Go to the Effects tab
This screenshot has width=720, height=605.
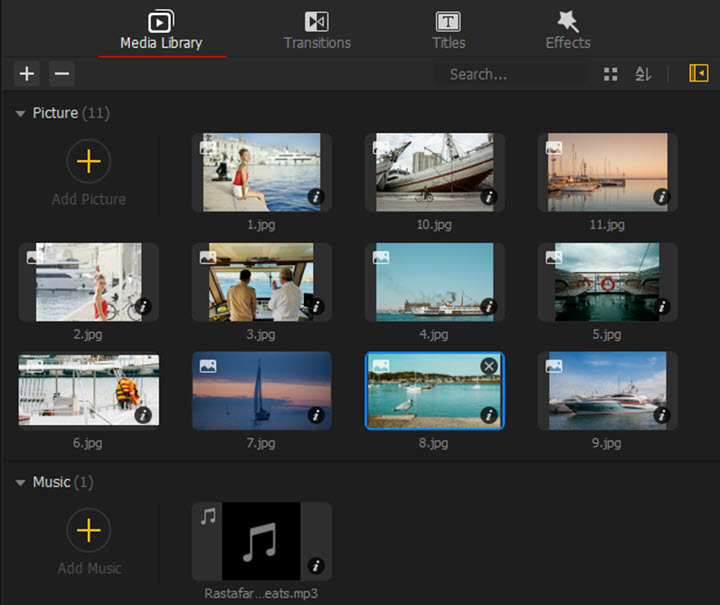coord(567,30)
